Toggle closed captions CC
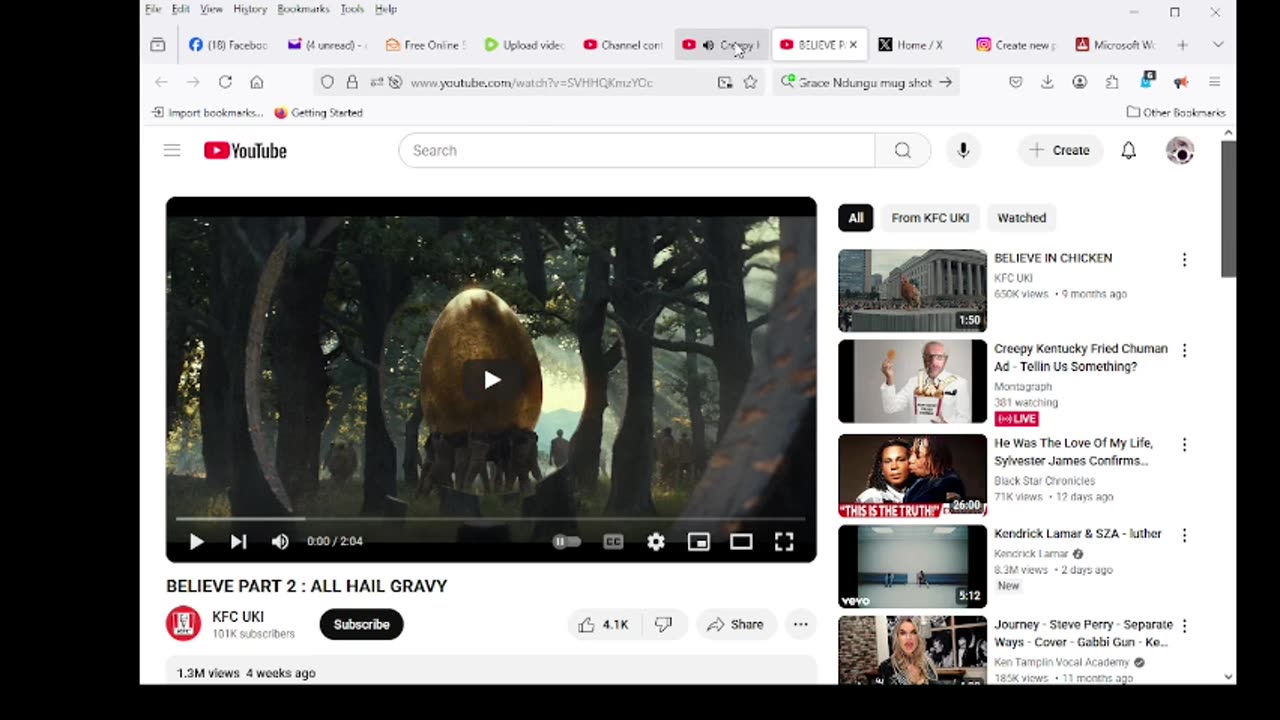This screenshot has width=1280, height=720. (613, 541)
